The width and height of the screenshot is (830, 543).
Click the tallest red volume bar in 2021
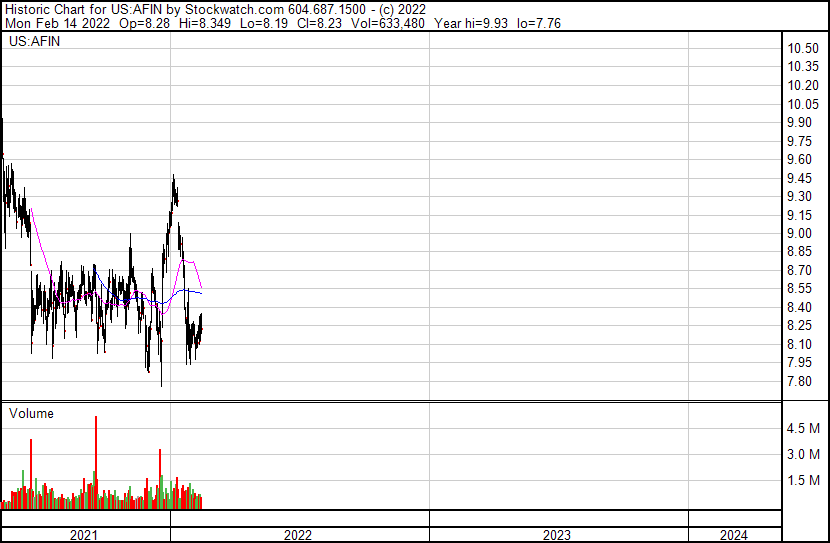click(x=96, y=462)
